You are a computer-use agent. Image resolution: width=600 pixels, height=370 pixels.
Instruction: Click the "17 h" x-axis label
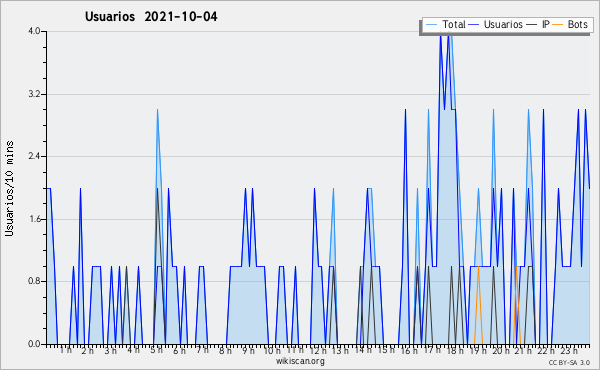(432, 350)
